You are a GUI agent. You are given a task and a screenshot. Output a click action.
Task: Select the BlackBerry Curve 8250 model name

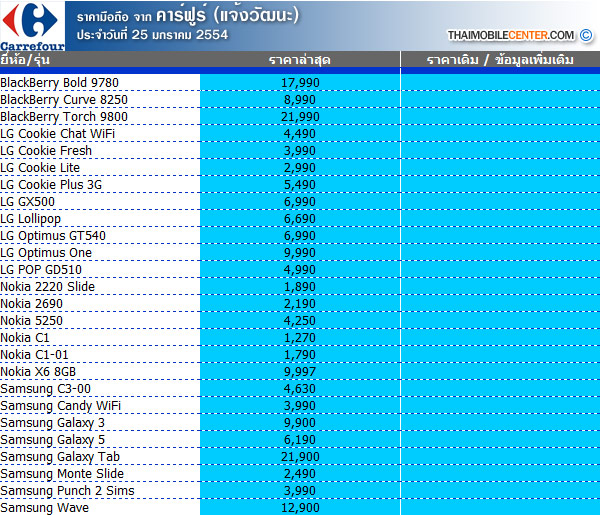[64, 100]
